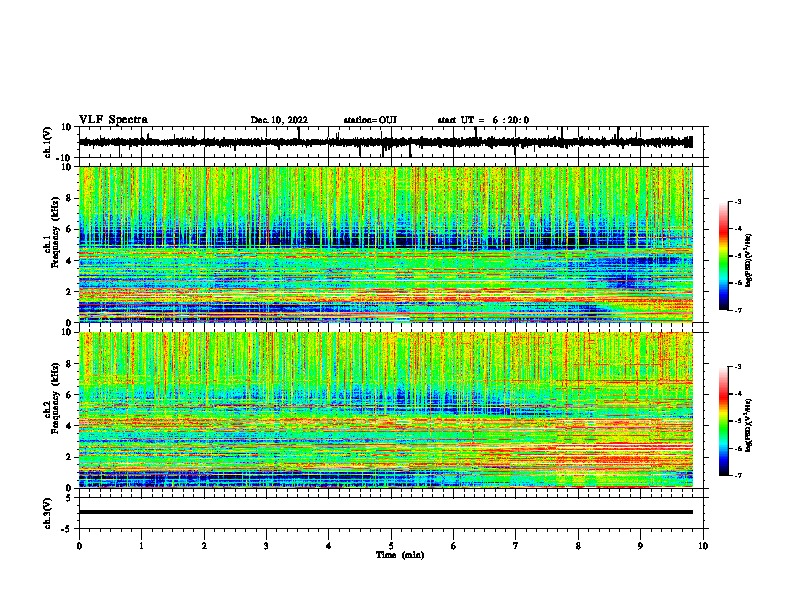This screenshot has height=612, width=792.
Task: Click the date 'Dec. 10, 2022'
Action: [x=279, y=120]
